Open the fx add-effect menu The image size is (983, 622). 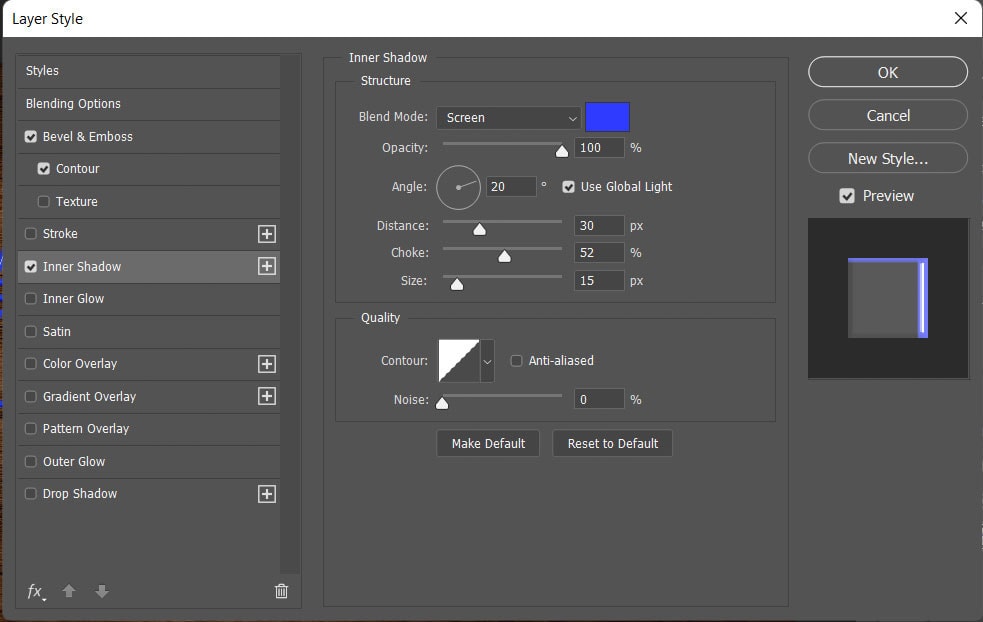coord(36,591)
